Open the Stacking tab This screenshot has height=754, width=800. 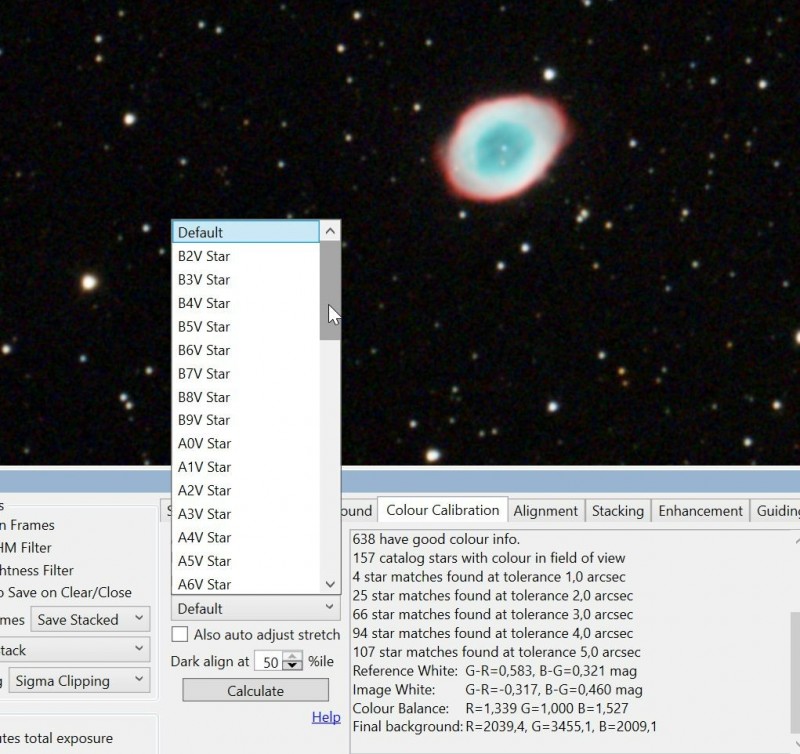coord(618,511)
